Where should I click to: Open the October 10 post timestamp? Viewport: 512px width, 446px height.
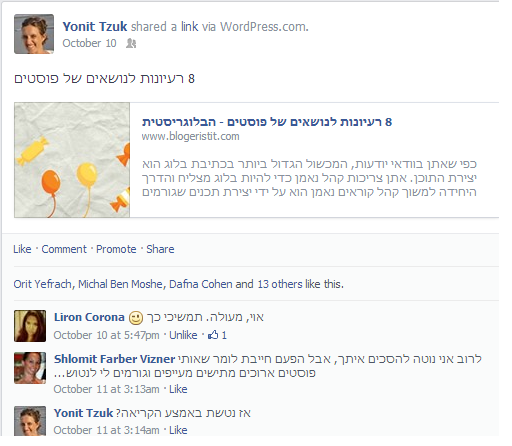(x=89, y=43)
